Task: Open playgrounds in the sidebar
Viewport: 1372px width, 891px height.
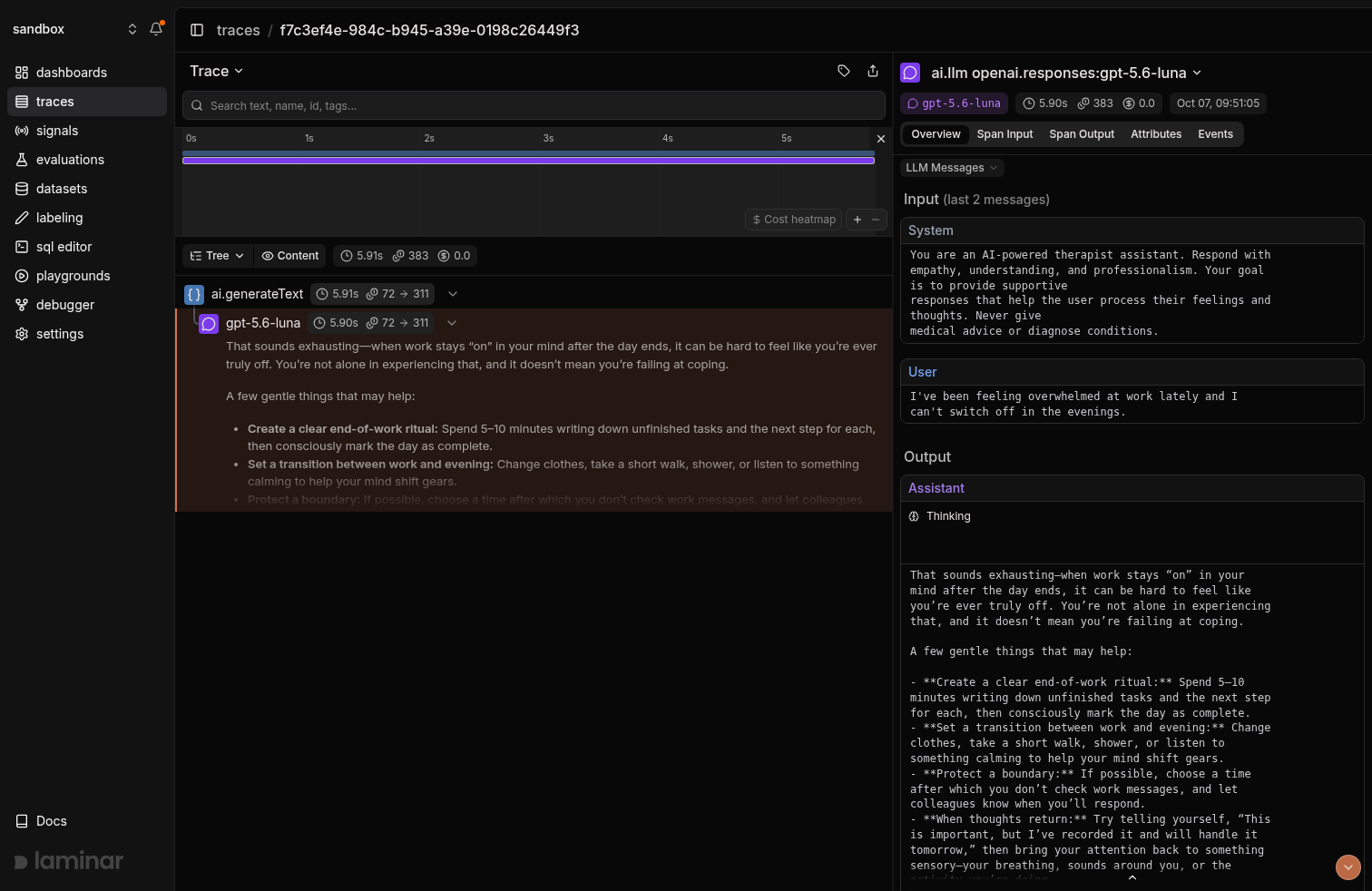Action: (87, 276)
